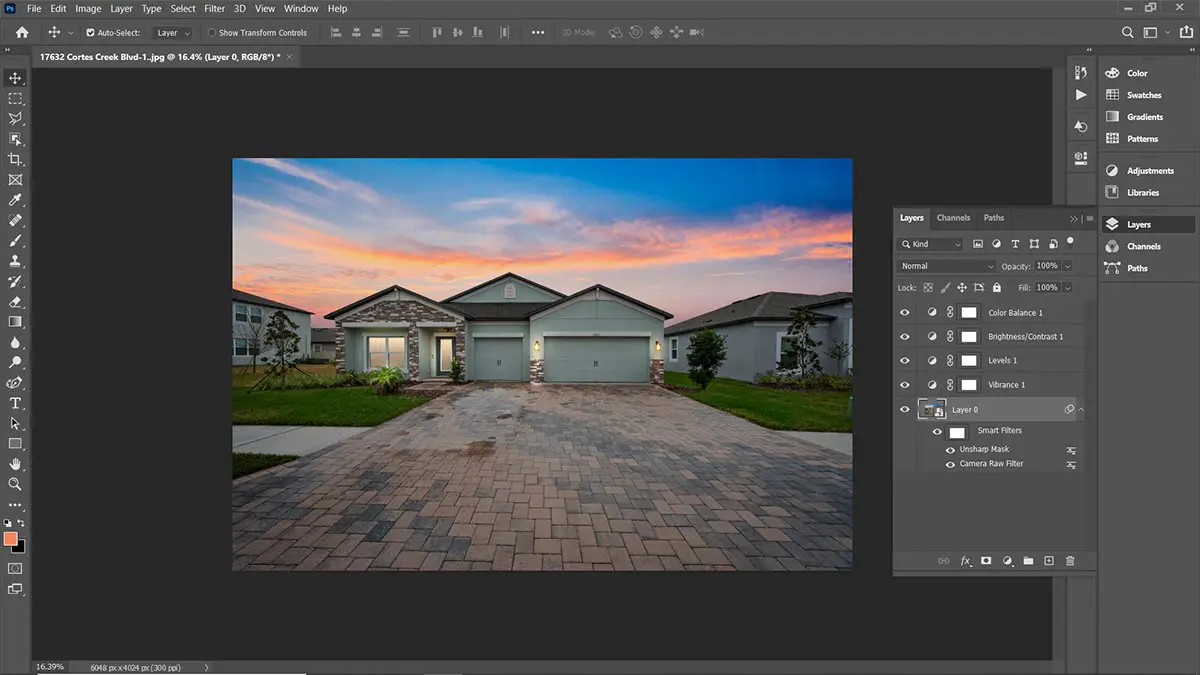The image size is (1200, 675).
Task: Click the Delete layer trash icon
Action: (1070, 561)
